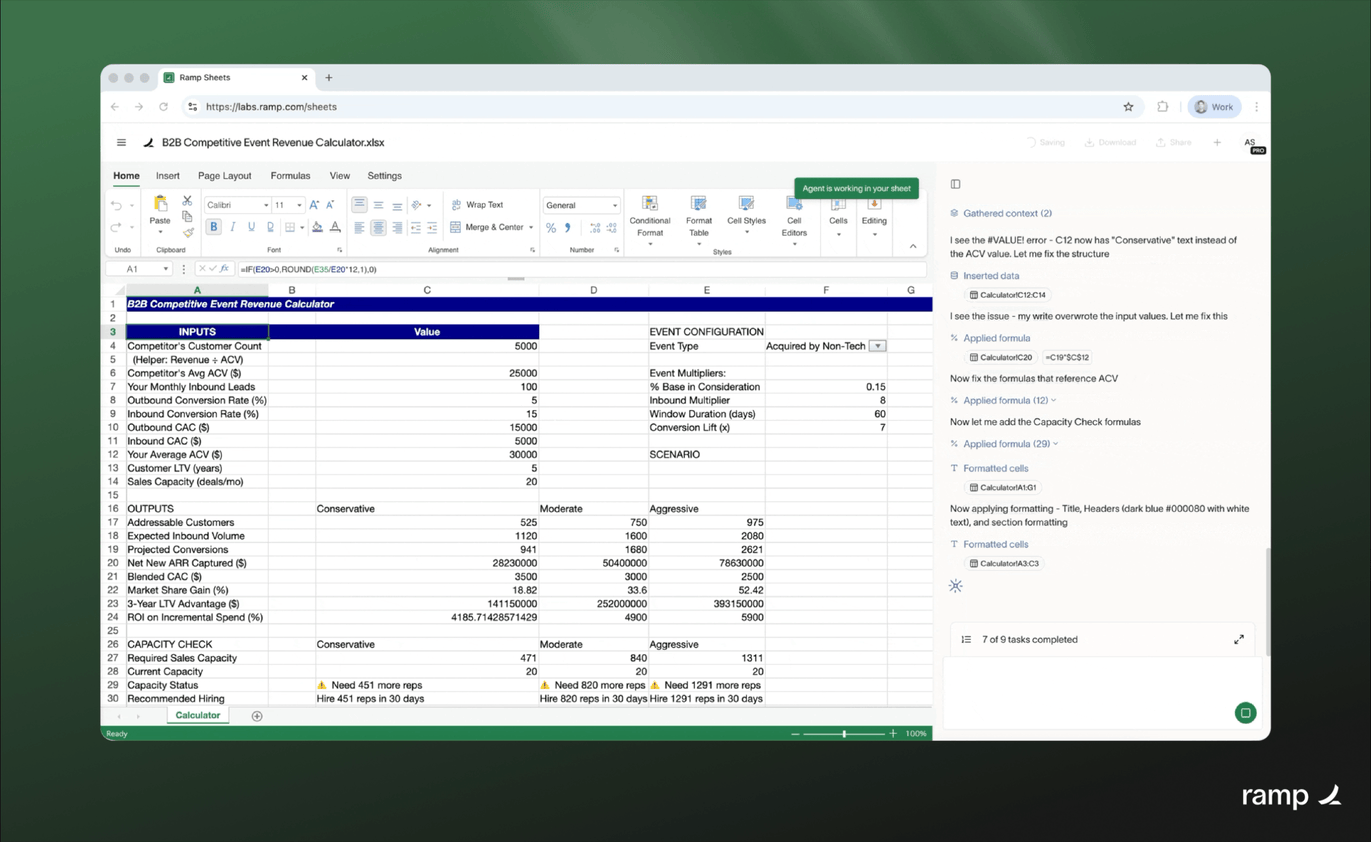Open the General number format dropdown

click(581, 205)
